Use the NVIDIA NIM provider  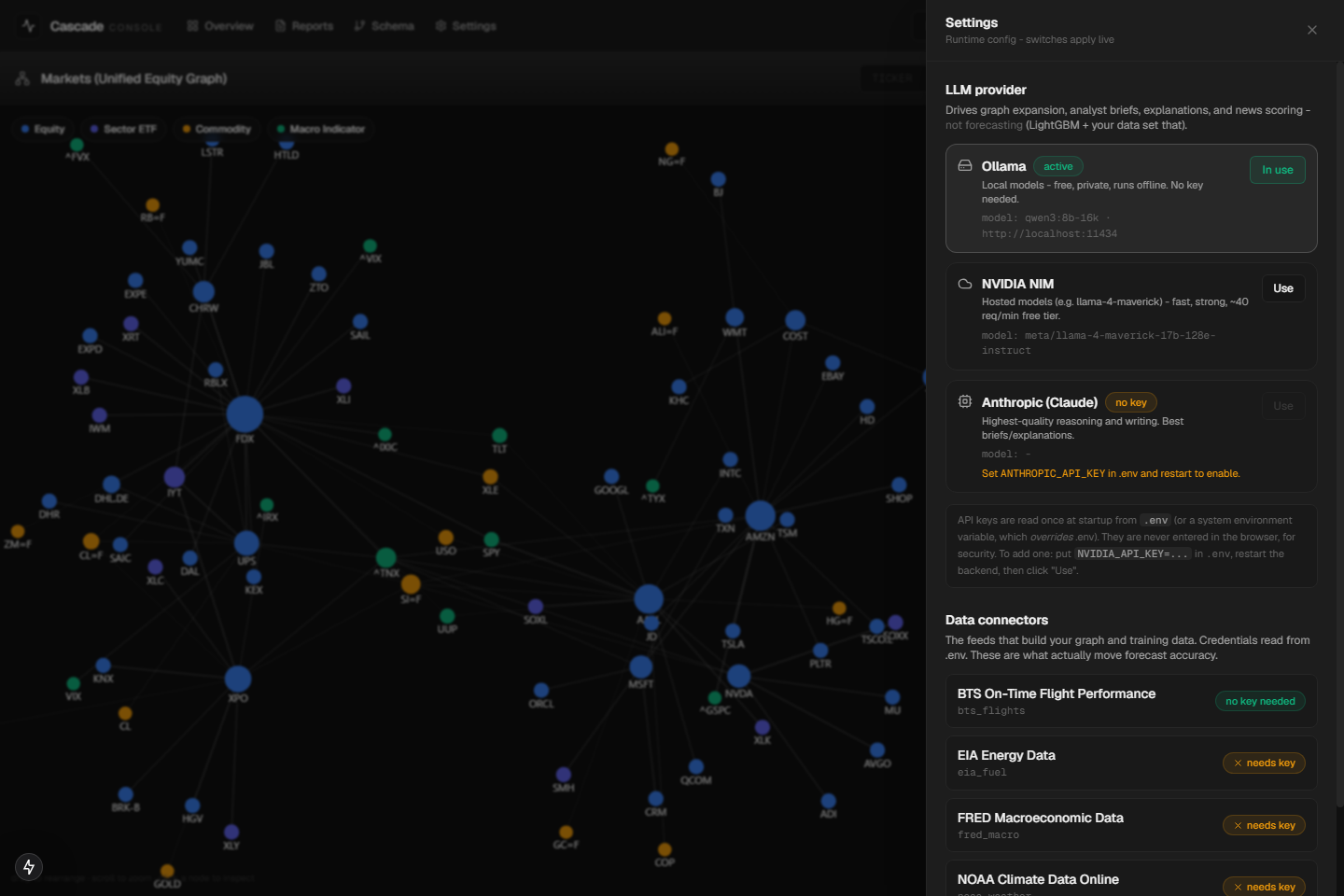click(x=1283, y=288)
